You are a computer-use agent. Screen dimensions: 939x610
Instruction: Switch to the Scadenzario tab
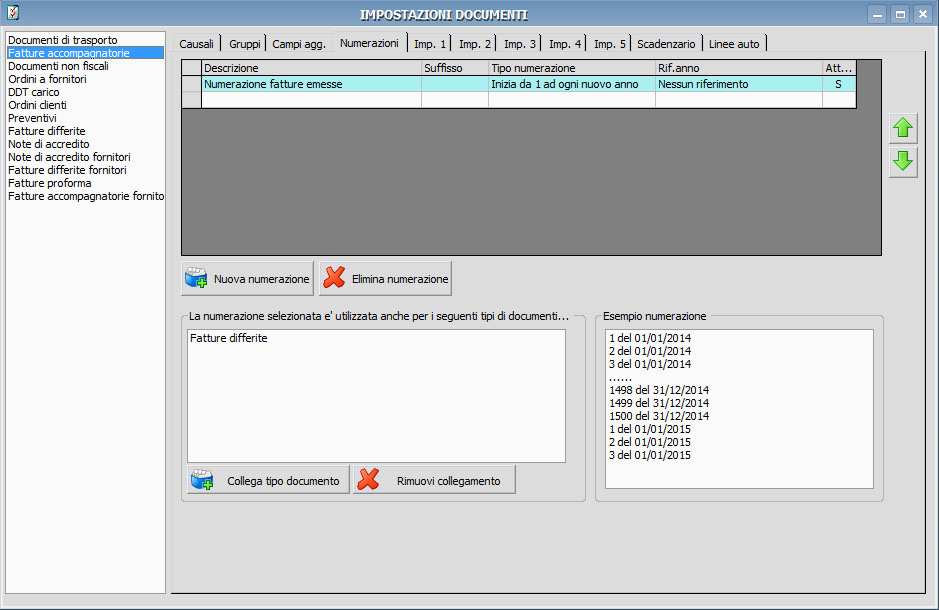click(x=666, y=44)
